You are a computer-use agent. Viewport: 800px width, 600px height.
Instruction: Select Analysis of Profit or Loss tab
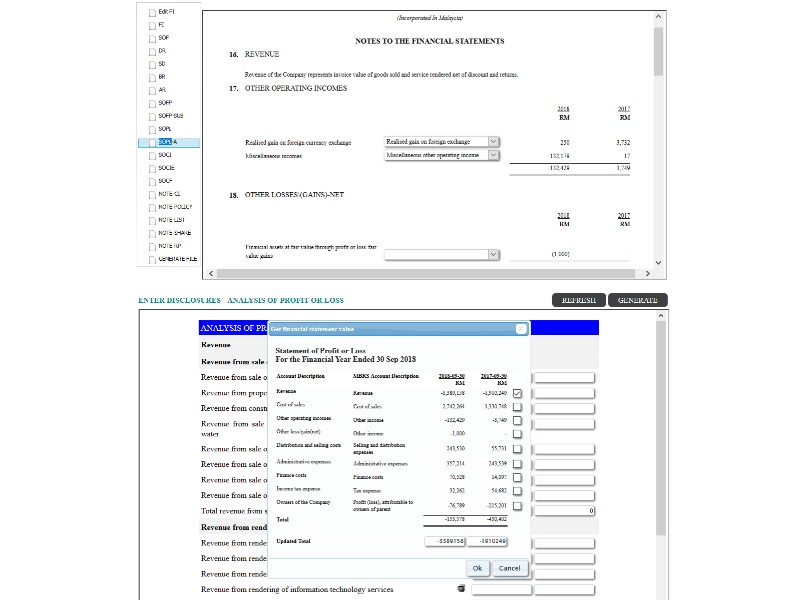pyautogui.click(x=285, y=300)
